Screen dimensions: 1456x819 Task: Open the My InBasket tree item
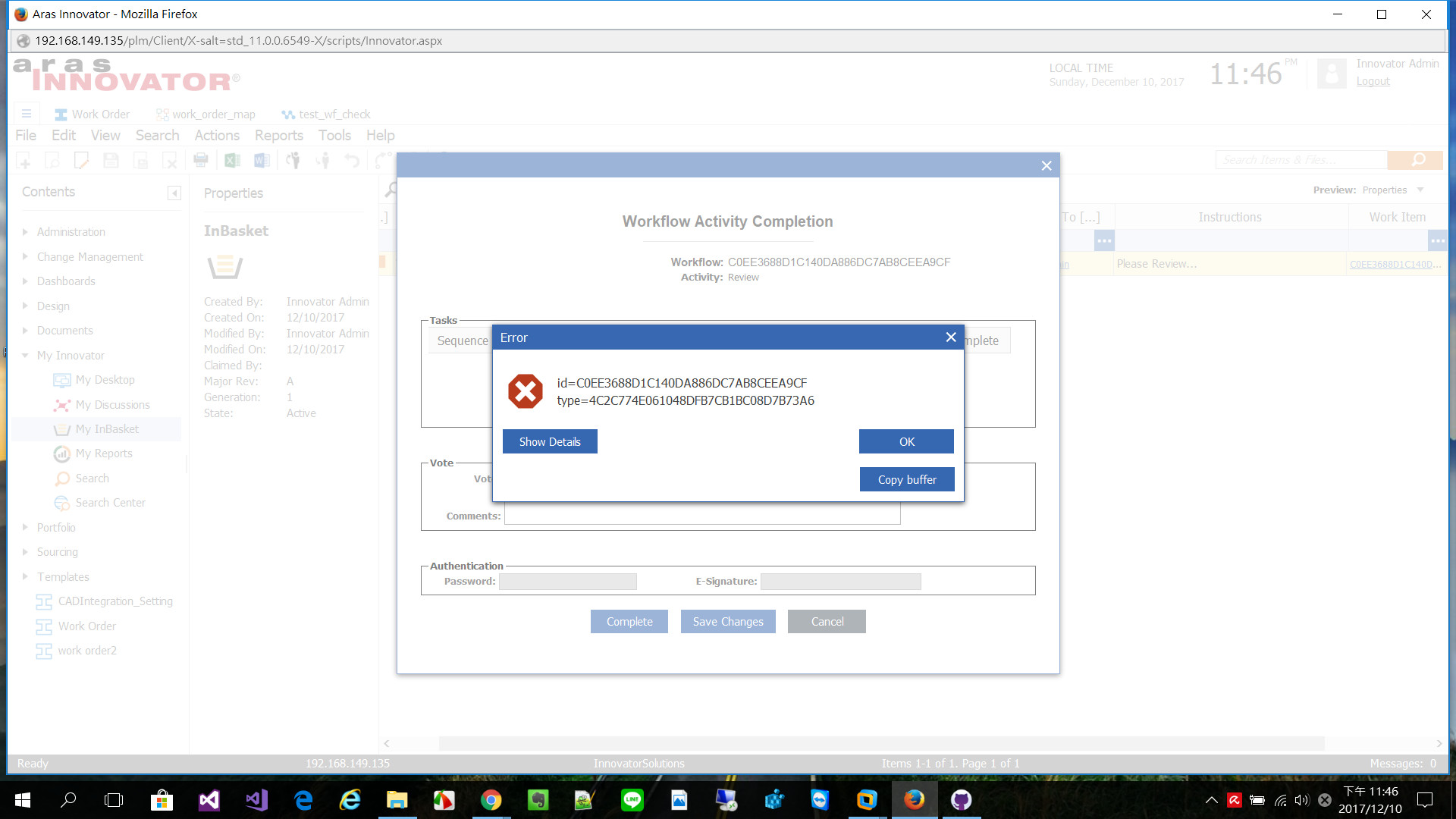click(x=107, y=429)
